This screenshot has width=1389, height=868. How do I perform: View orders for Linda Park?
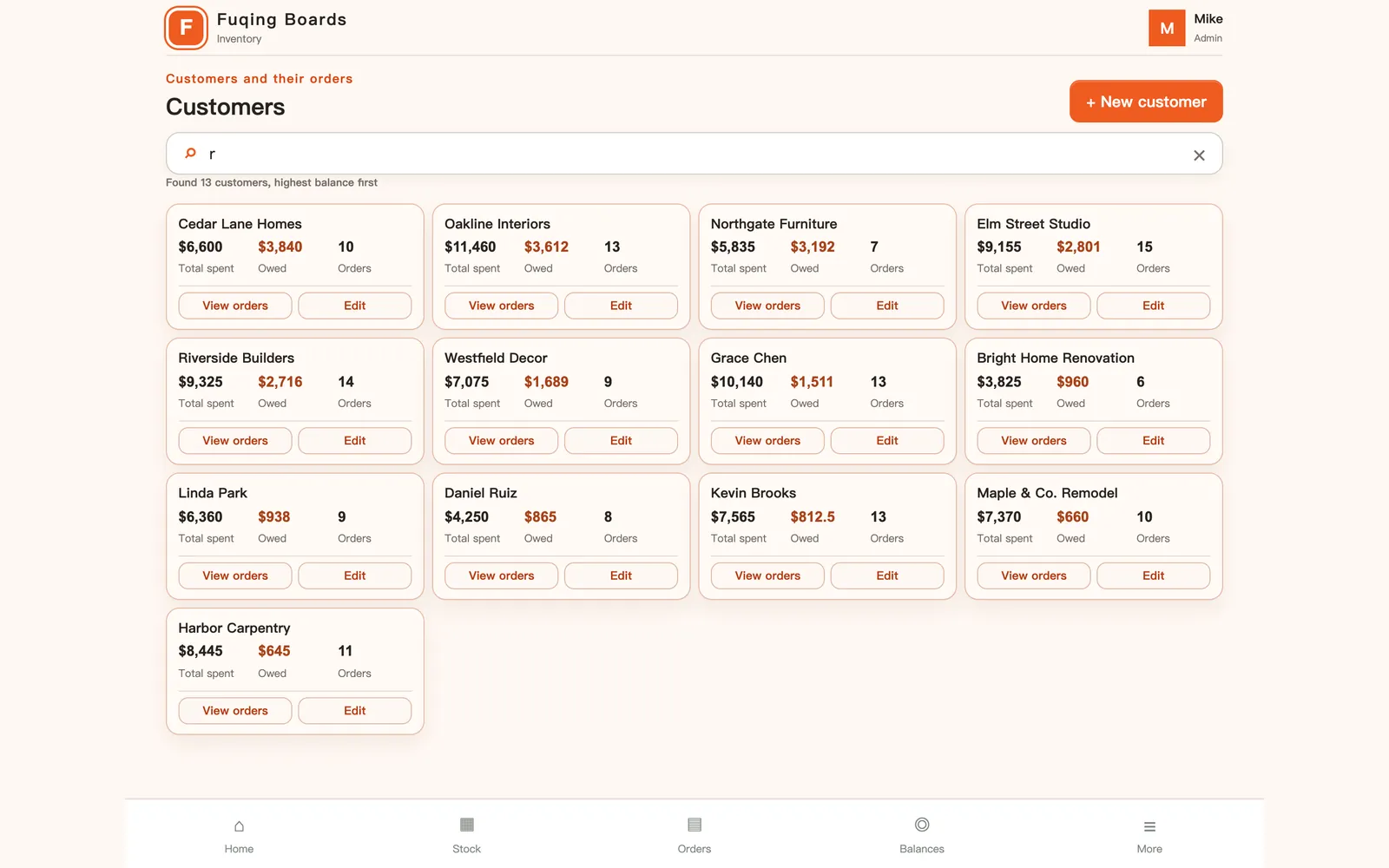[235, 575]
